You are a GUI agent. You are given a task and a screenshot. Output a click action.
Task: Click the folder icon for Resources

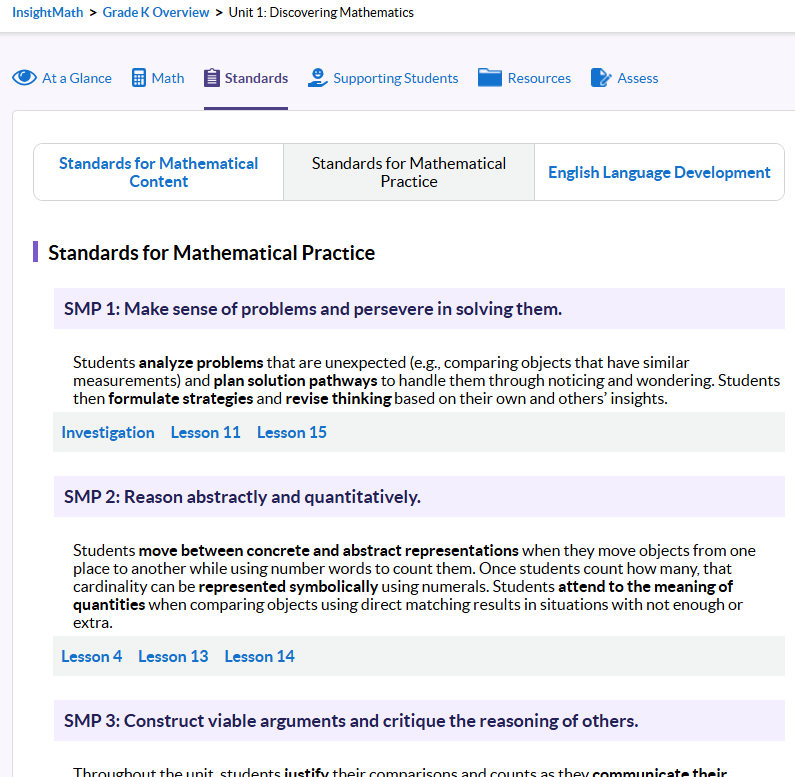(490, 78)
